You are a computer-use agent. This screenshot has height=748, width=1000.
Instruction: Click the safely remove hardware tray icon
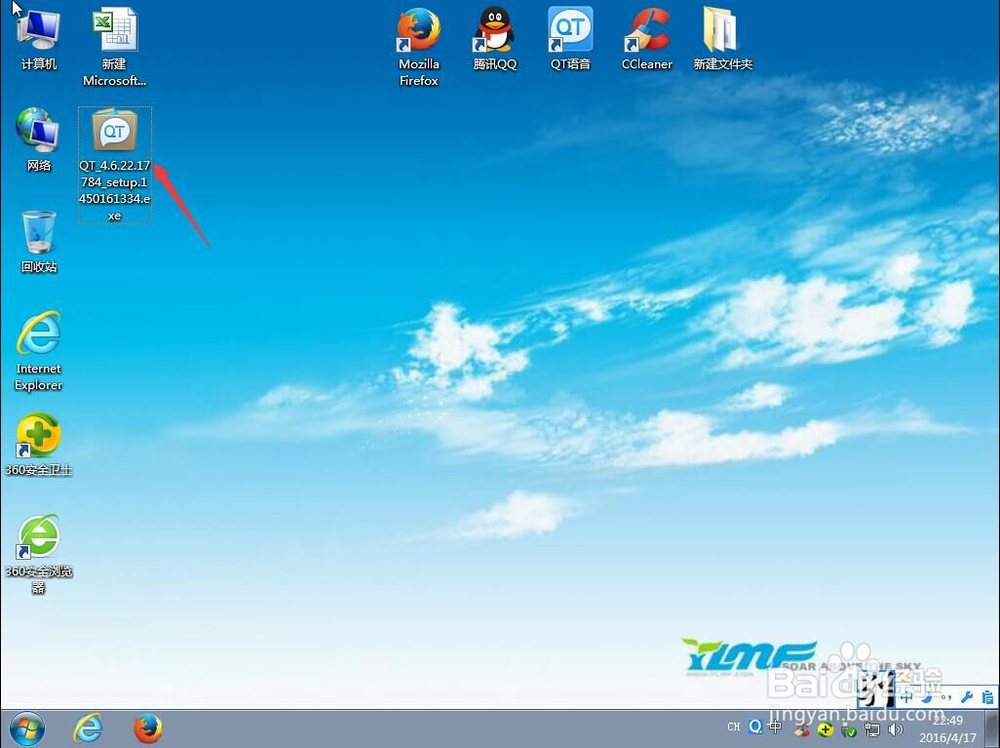[848, 730]
